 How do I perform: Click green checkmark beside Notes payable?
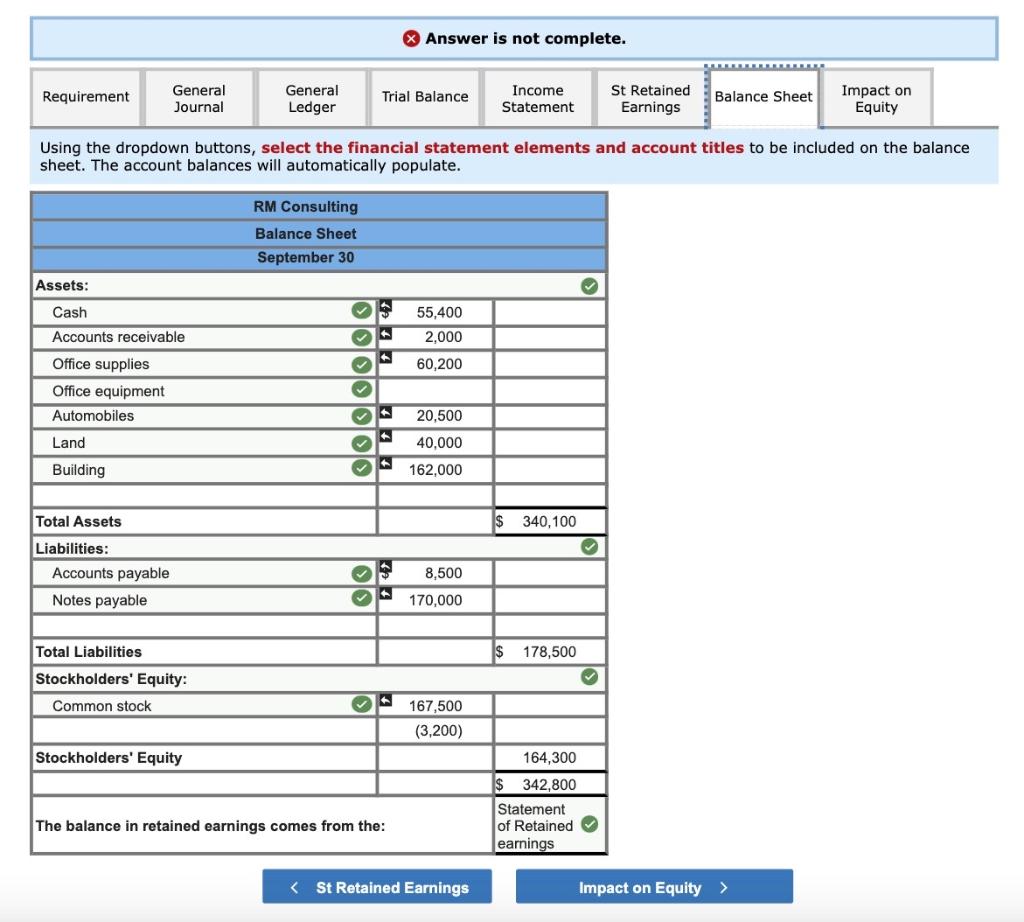pos(361,597)
